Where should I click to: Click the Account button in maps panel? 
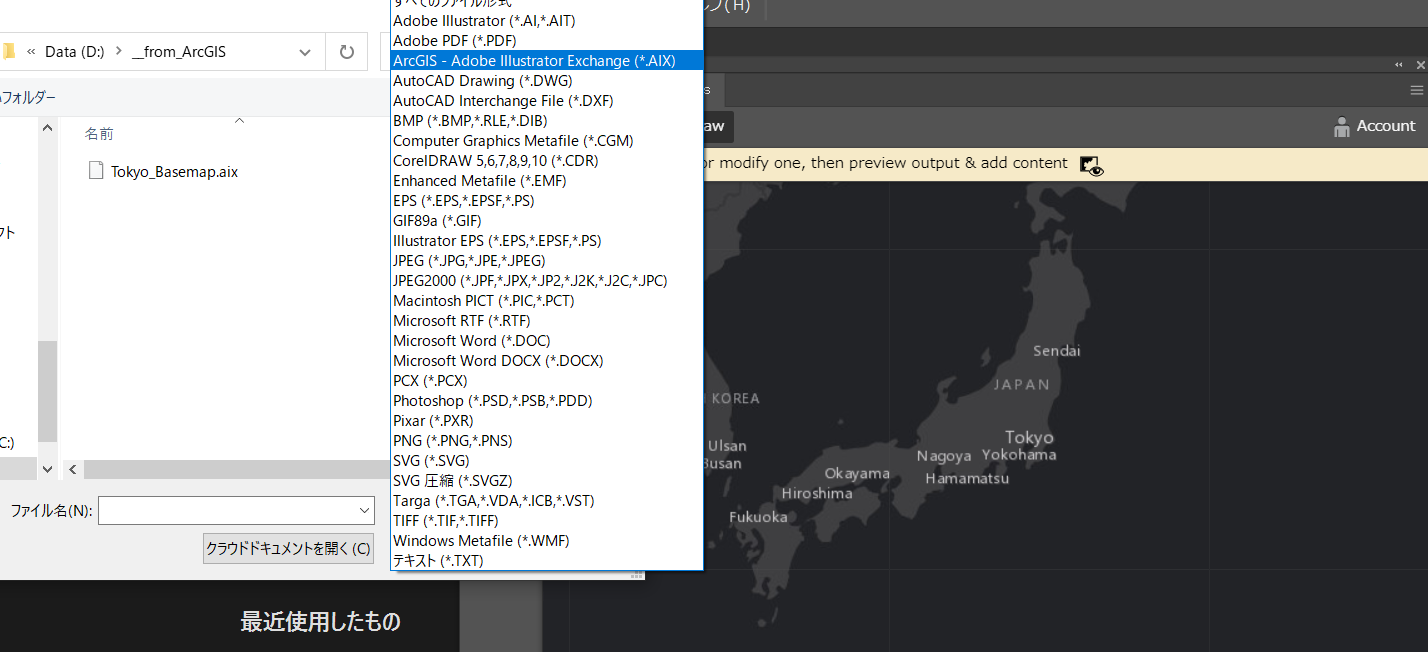[1375, 126]
